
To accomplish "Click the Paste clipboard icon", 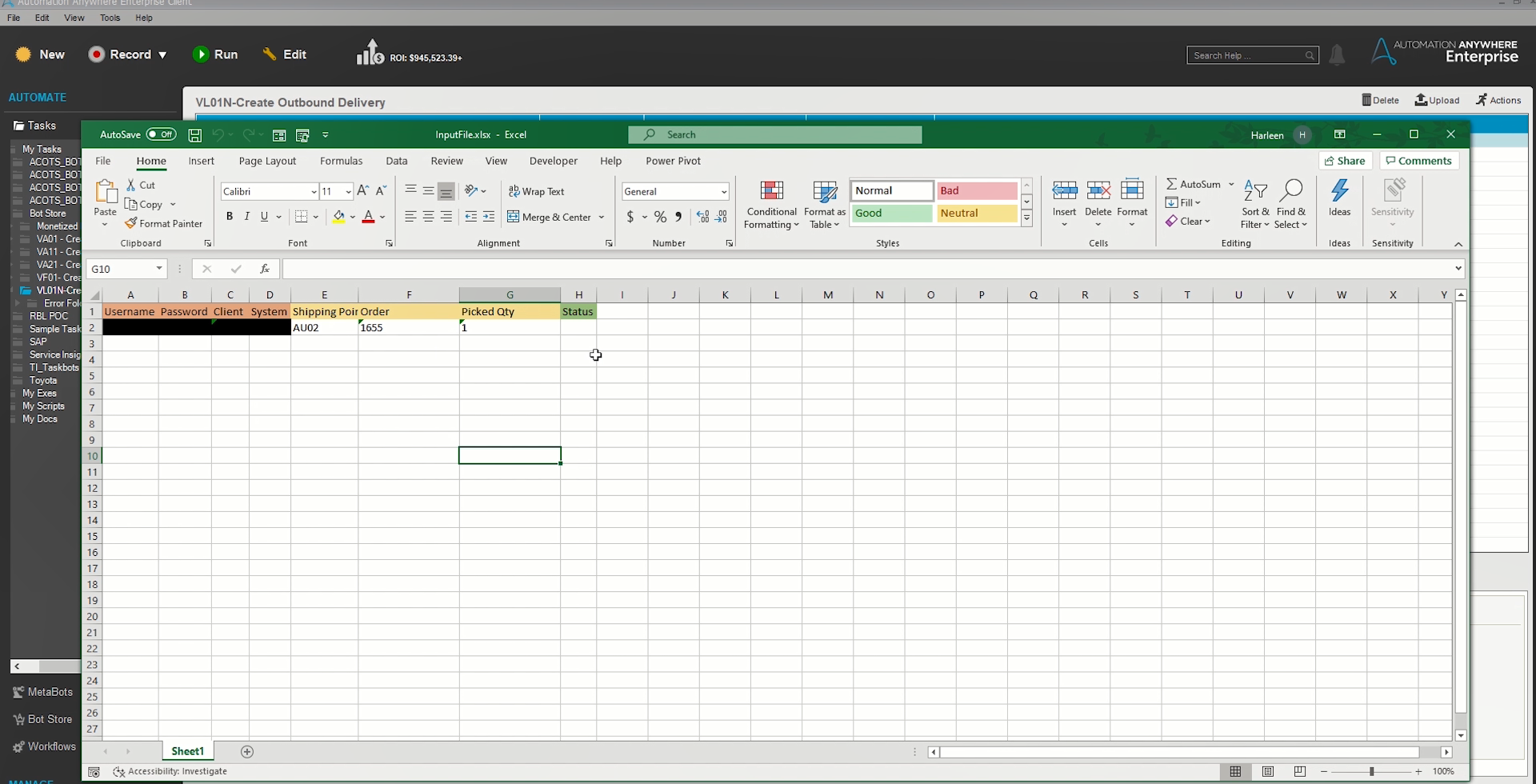I will pyautogui.click(x=106, y=191).
